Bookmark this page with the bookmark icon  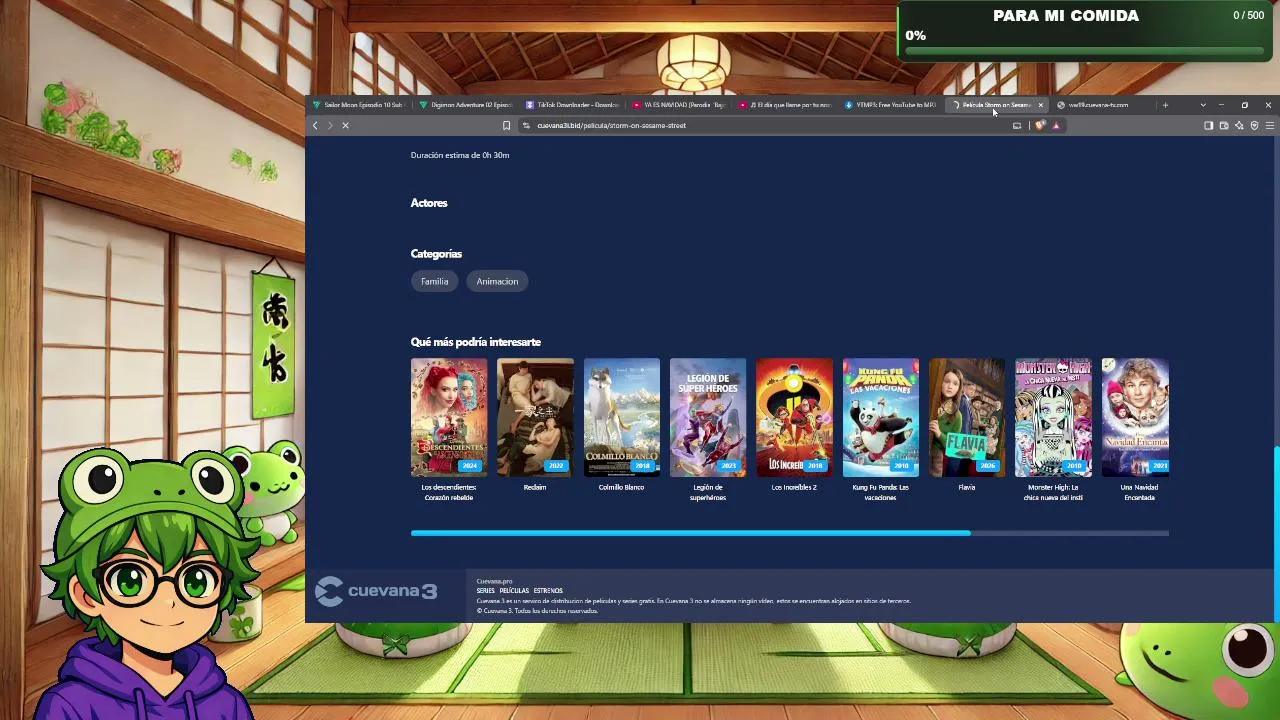click(x=506, y=125)
